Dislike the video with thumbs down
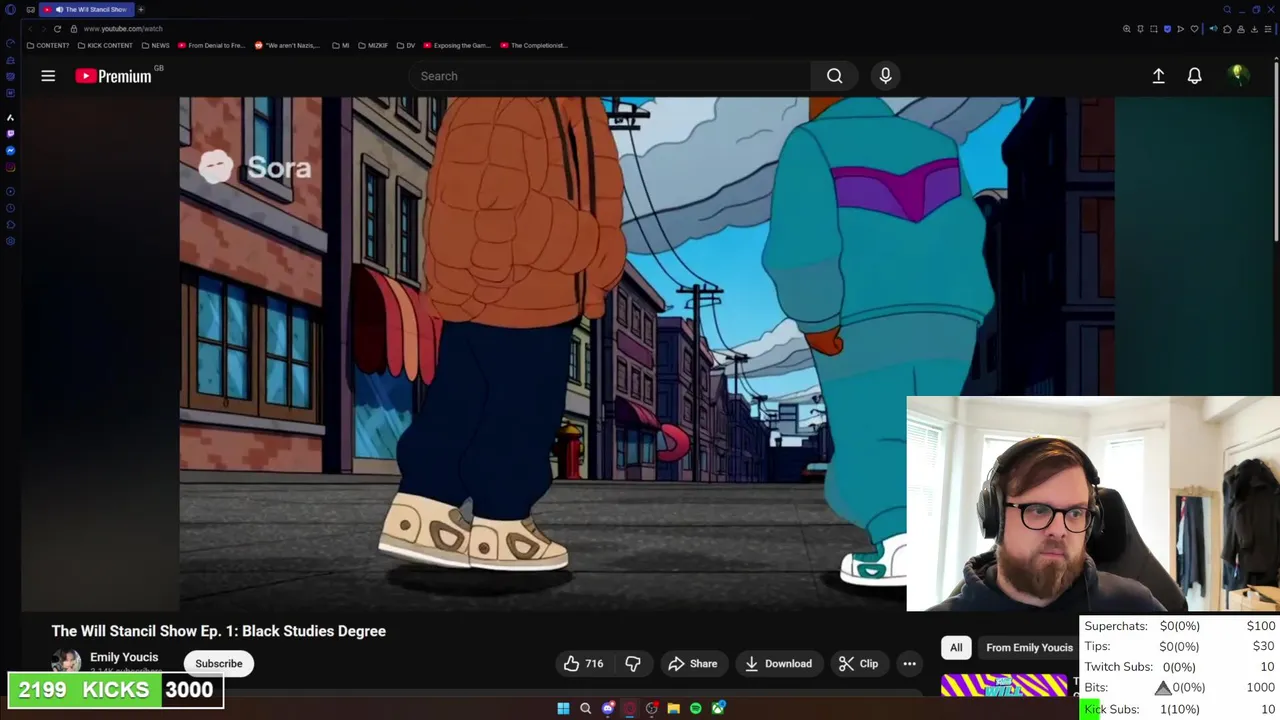 point(633,664)
